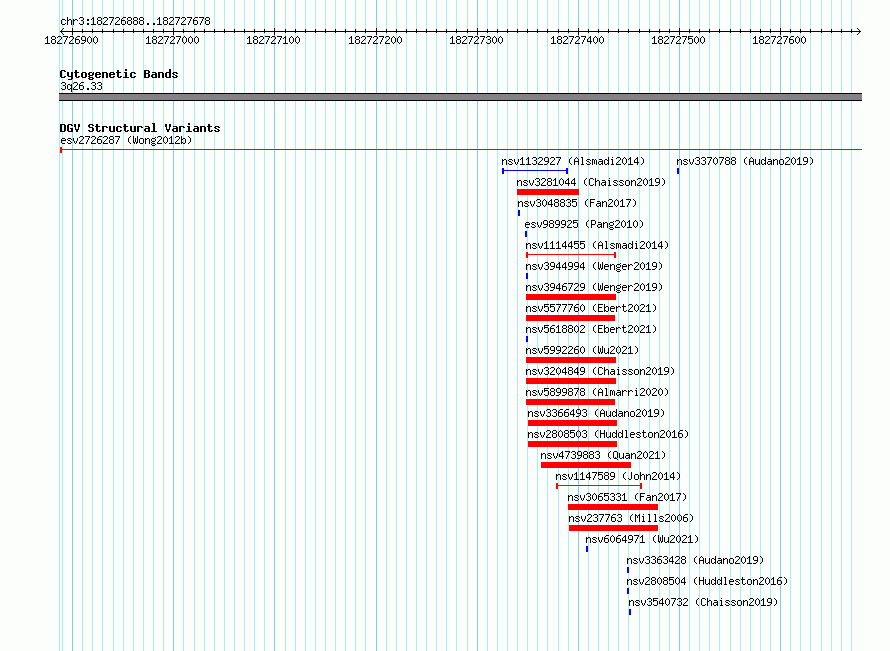Image resolution: width=890 pixels, height=651 pixels.
Task: Click ruler position 182727300
Action: click(x=476, y=40)
